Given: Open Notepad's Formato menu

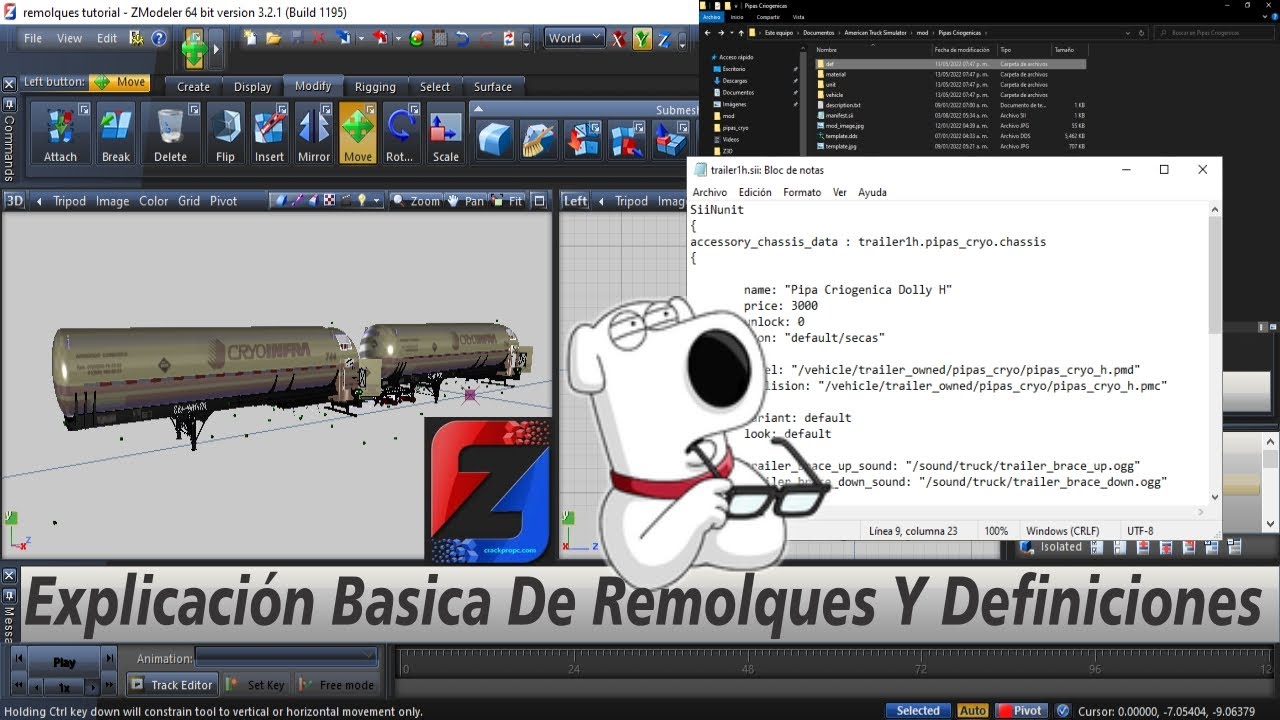Looking at the screenshot, I should pyautogui.click(x=802, y=192).
